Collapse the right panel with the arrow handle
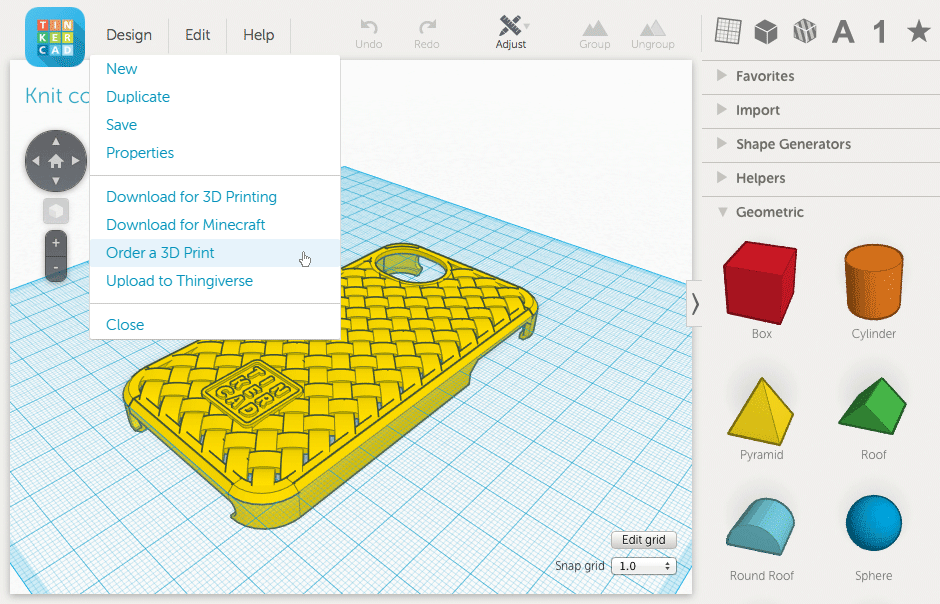 coord(695,304)
